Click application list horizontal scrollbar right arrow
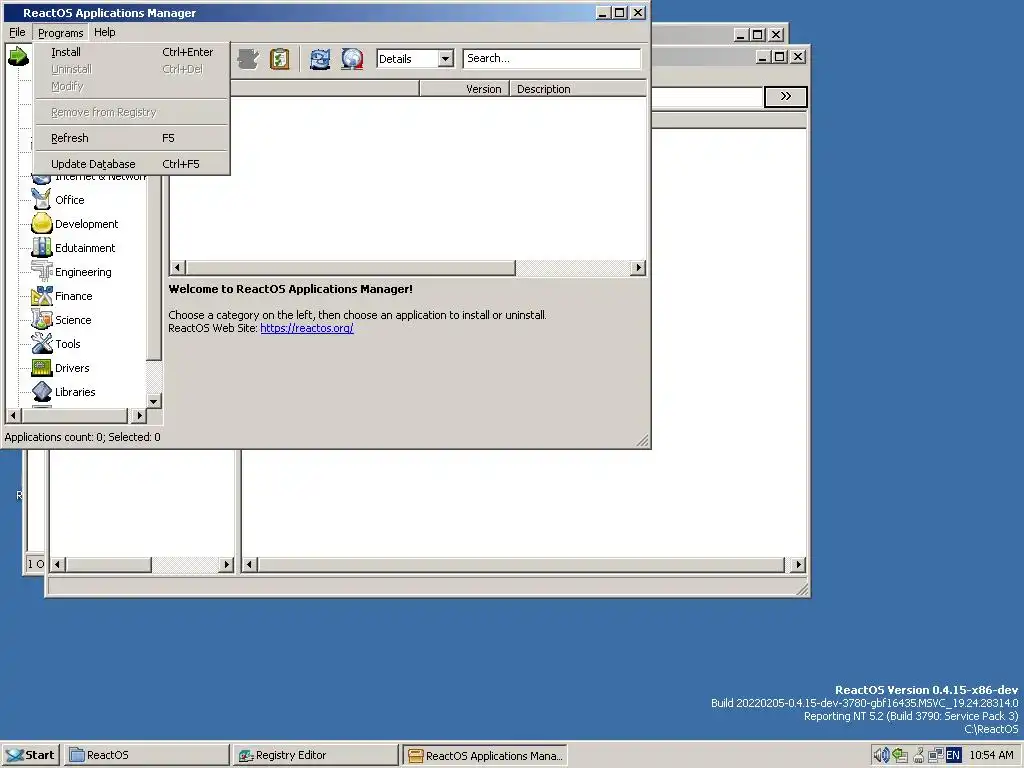 638,268
